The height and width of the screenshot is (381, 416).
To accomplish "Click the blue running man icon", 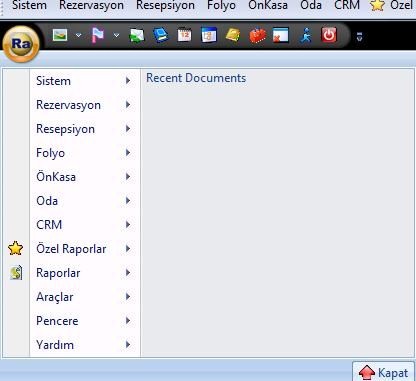I will click(x=306, y=35).
